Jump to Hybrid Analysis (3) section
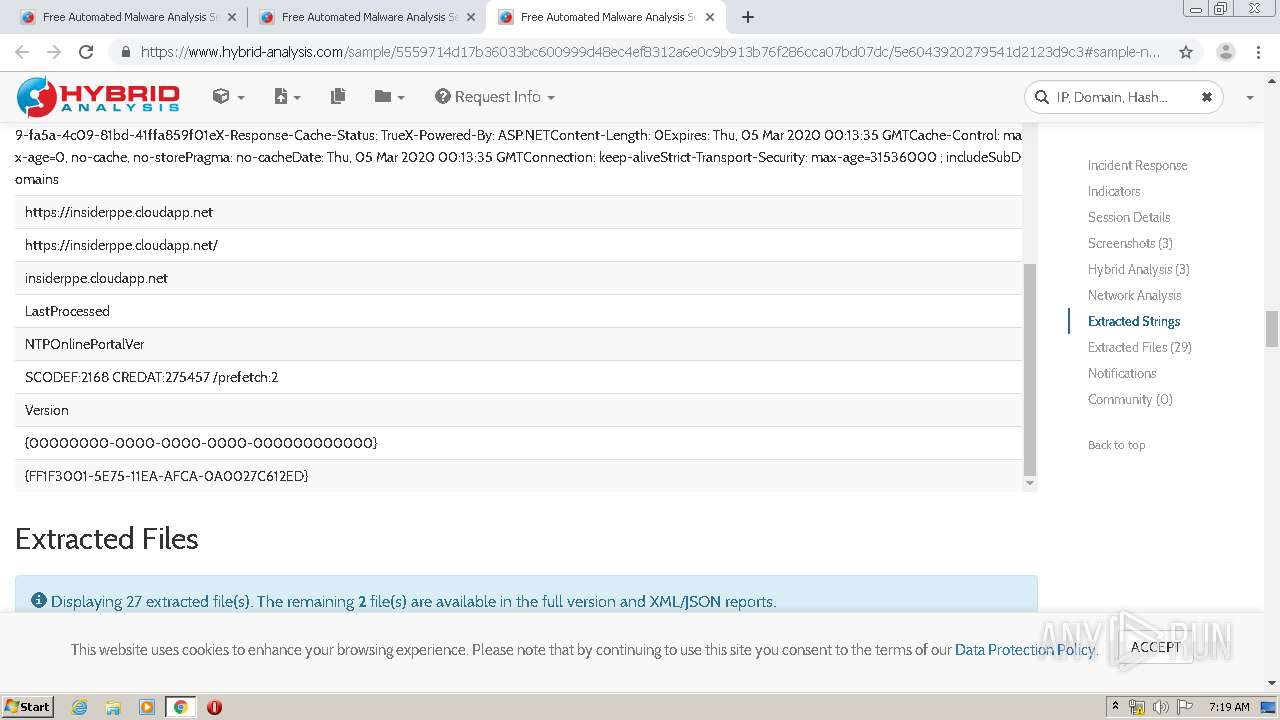The height and width of the screenshot is (720, 1280). coord(1138,269)
